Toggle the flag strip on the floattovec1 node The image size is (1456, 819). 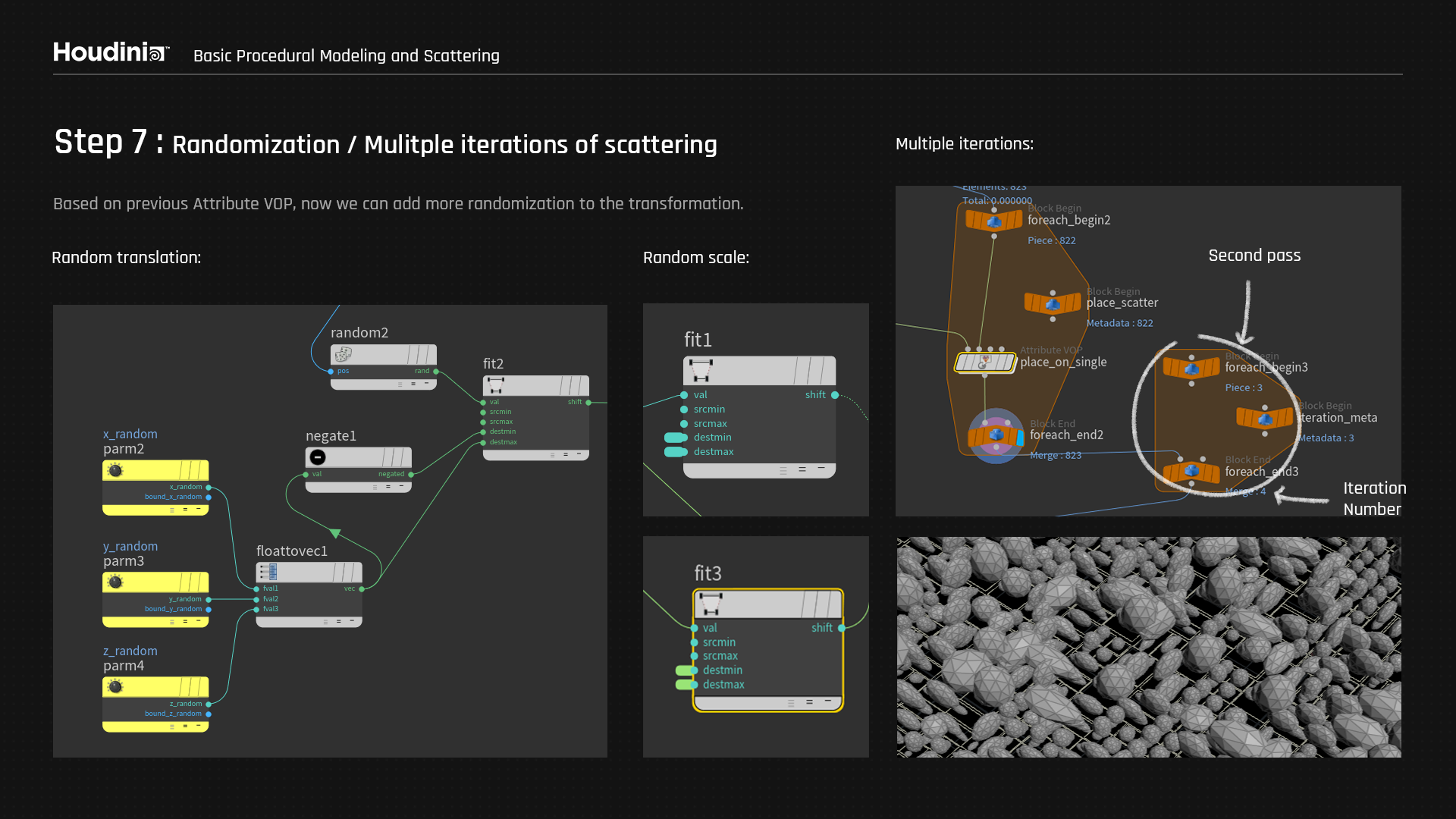tap(347, 572)
